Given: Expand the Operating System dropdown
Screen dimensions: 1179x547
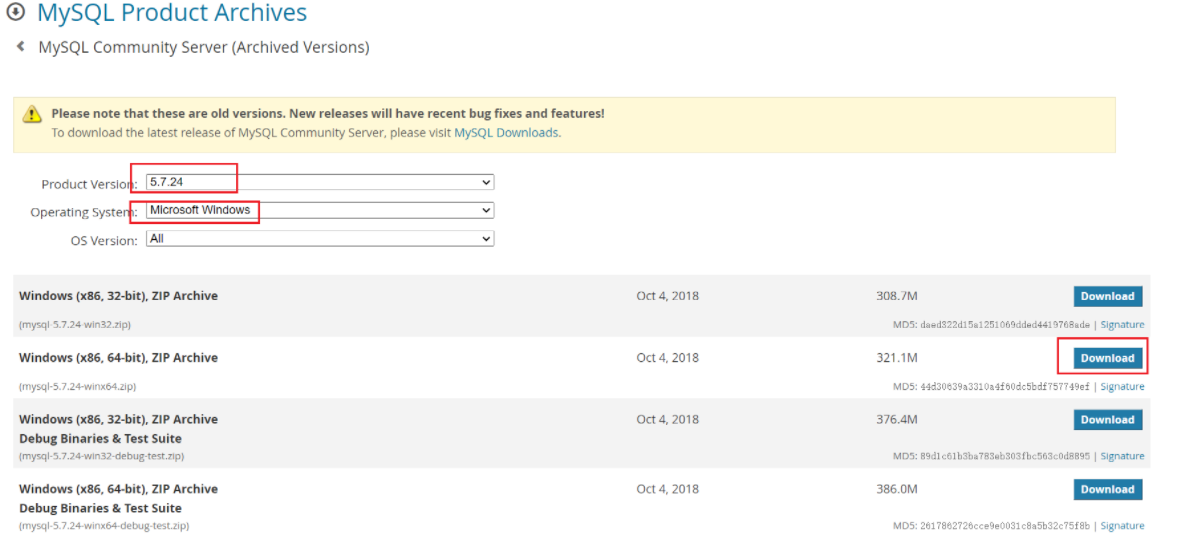Looking at the screenshot, I should point(320,210).
